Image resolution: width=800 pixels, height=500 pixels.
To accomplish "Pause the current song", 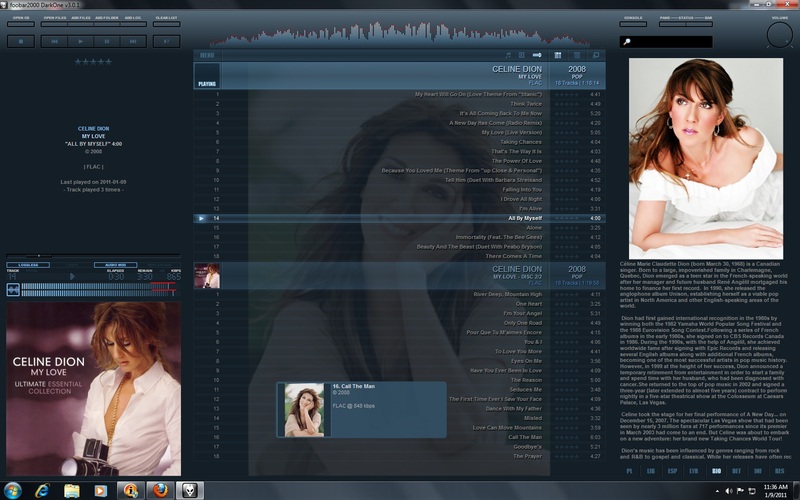I will (x=107, y=41).
